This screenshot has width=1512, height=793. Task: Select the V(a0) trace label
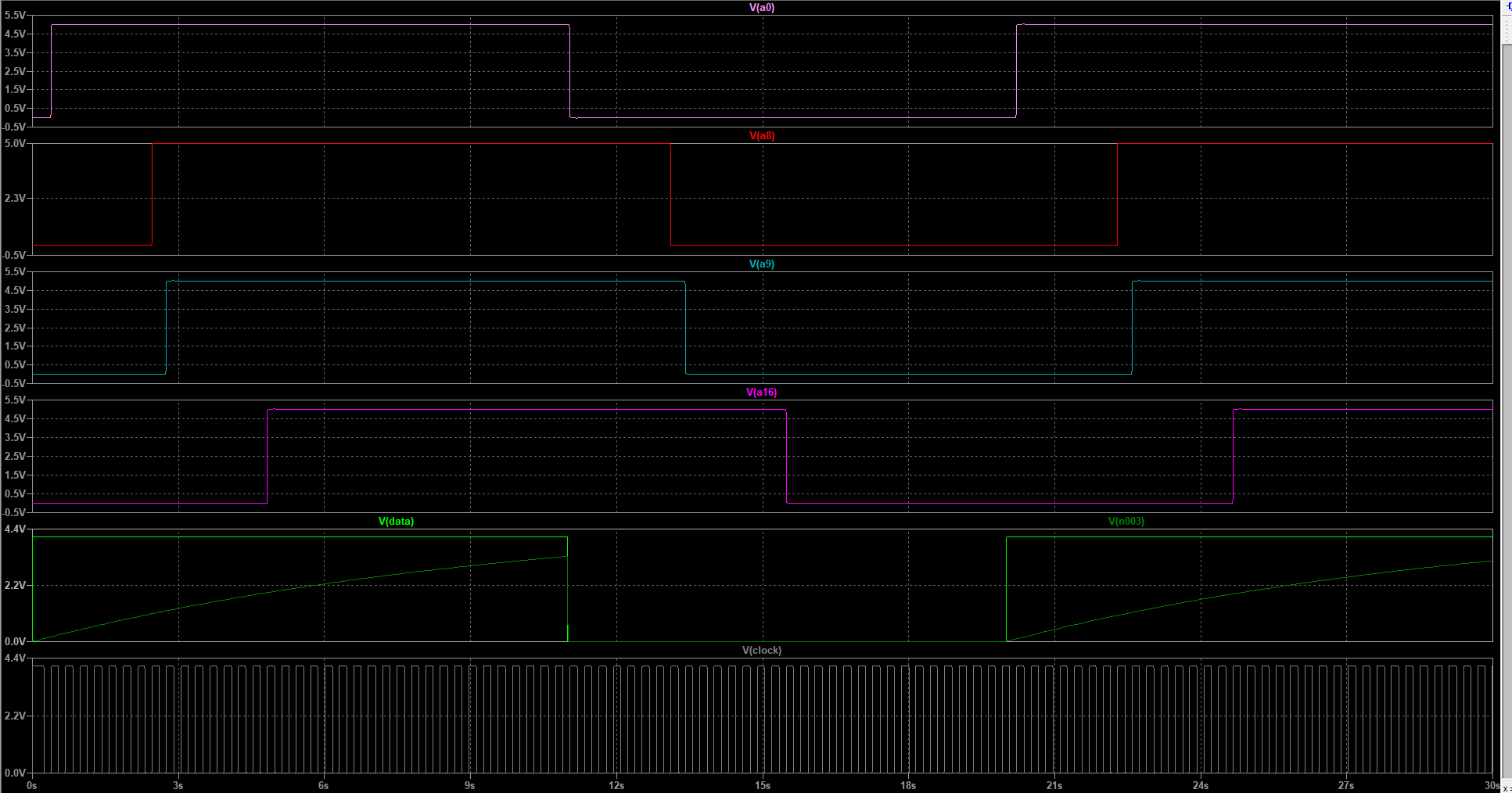coord(761,7)
